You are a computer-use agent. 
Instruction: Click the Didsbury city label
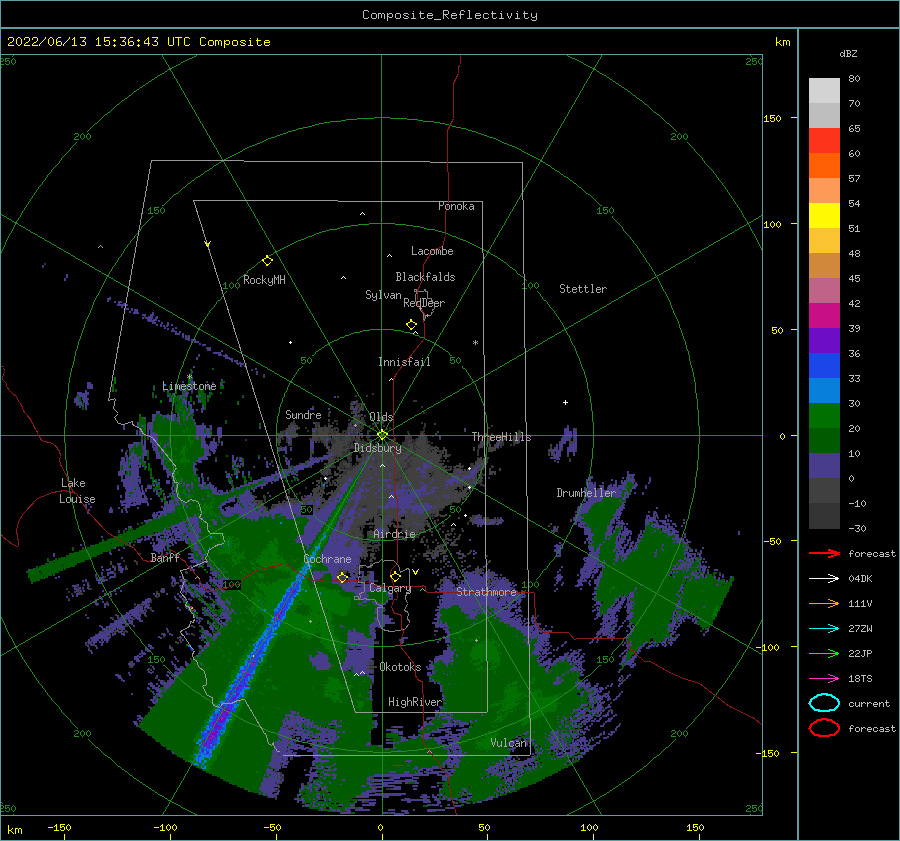pyautogui.click(x=378, y=448)
